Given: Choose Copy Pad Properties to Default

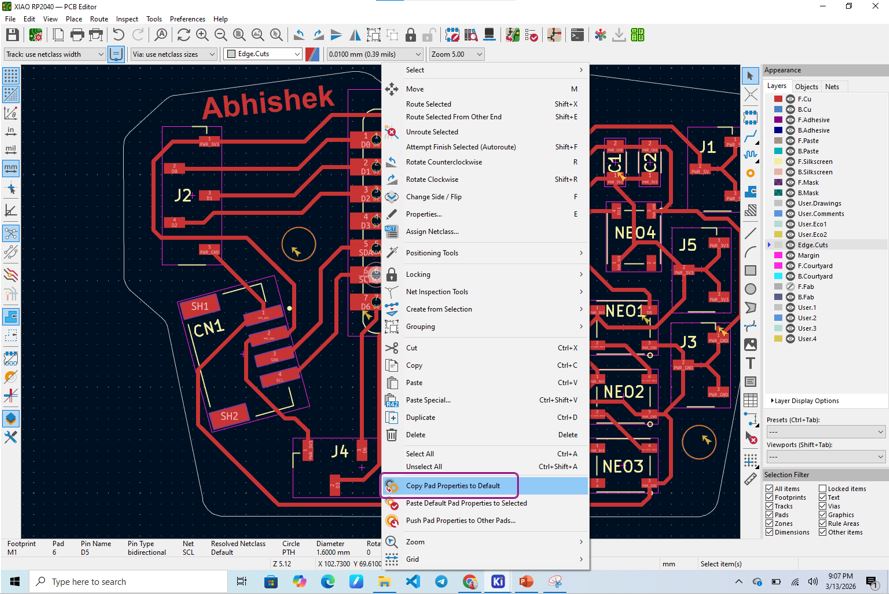Looking at the screenshot, I should point(485,486).
